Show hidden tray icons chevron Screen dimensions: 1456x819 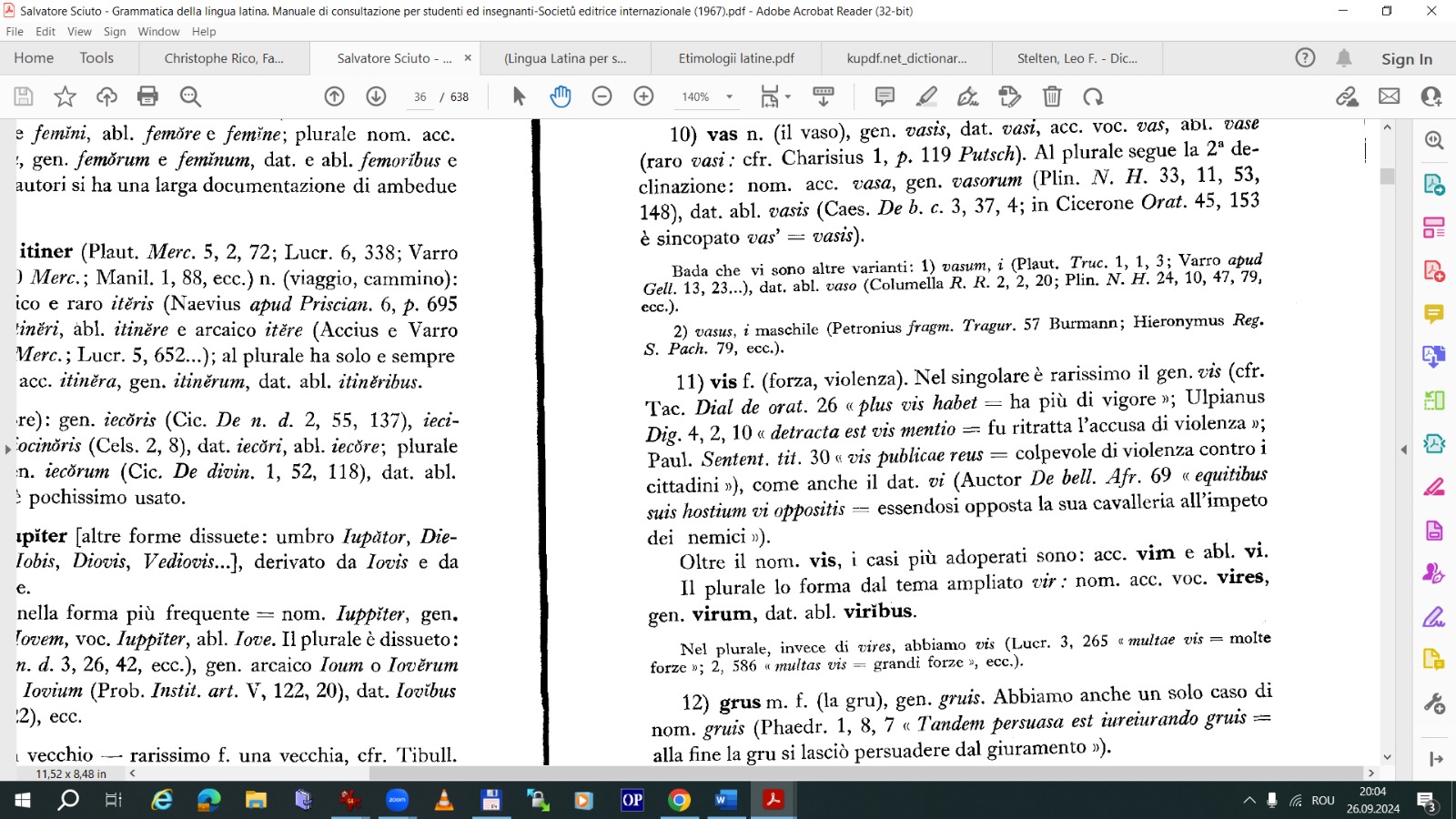point(1249,801)
